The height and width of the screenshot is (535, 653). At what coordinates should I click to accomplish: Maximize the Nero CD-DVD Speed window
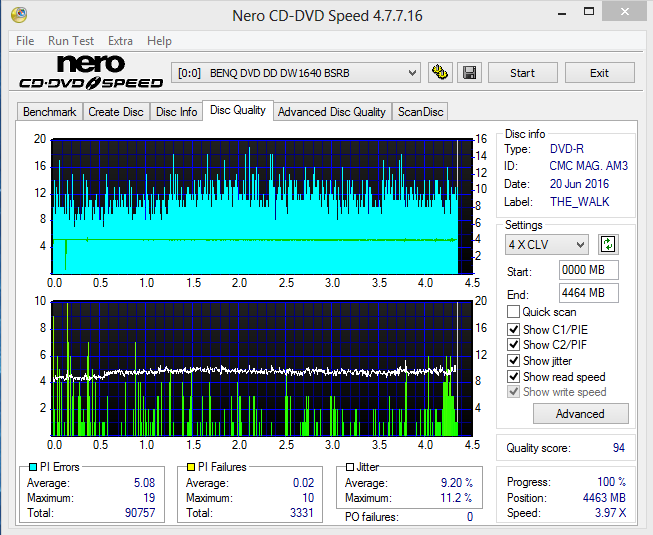[589, 12]
